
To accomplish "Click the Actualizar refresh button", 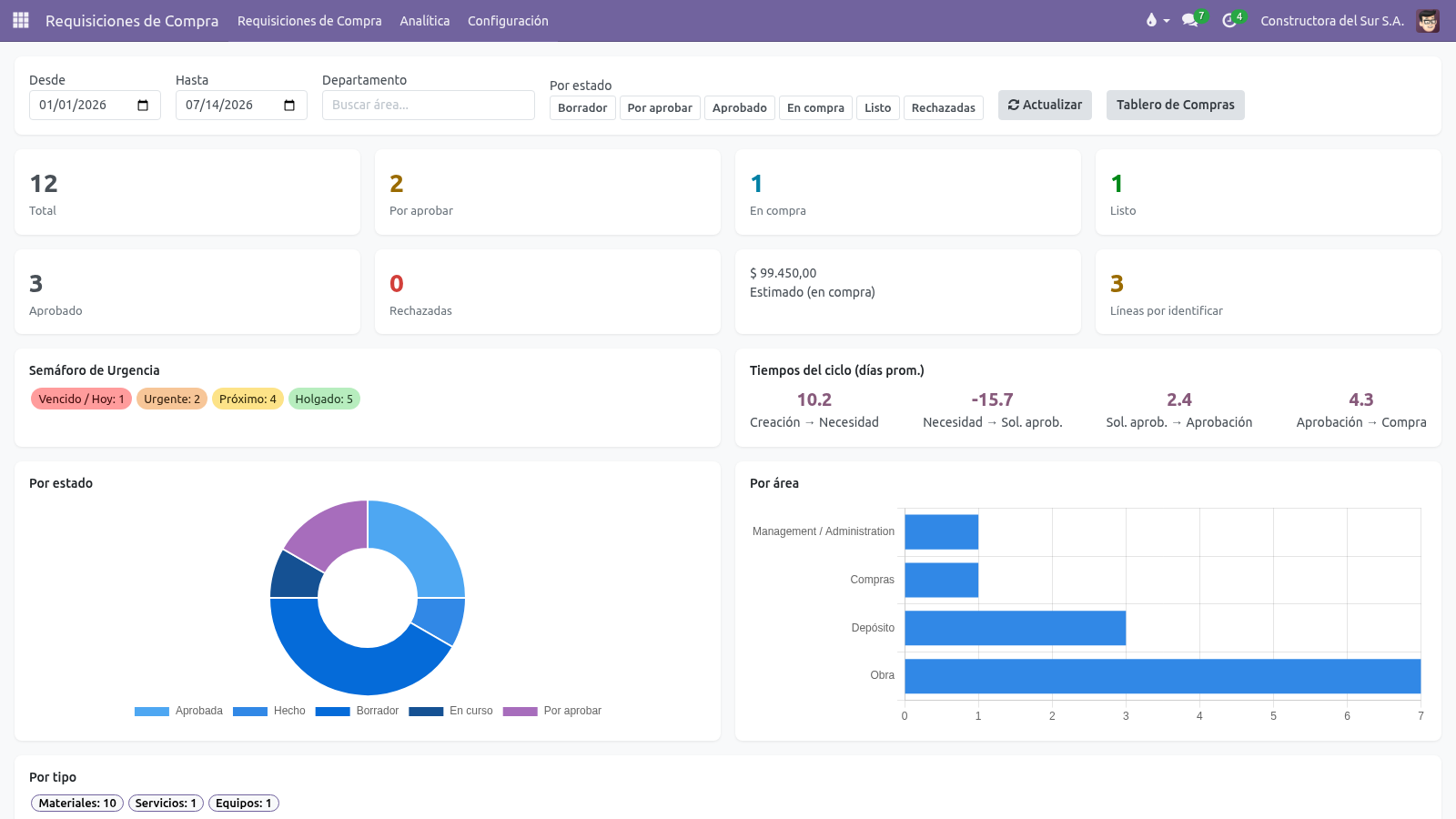I will [1045, 105].
